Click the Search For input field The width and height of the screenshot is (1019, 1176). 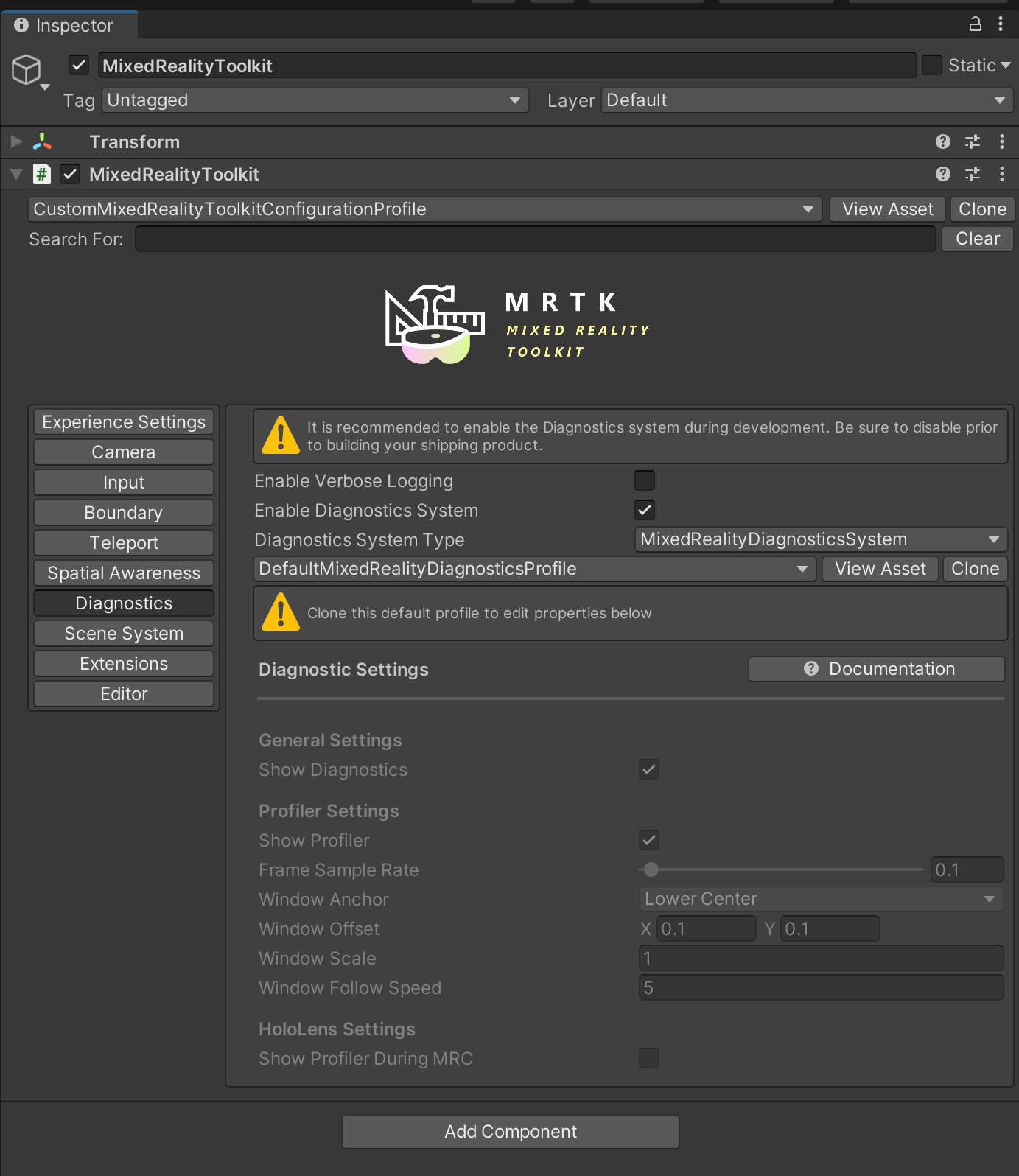535,239
